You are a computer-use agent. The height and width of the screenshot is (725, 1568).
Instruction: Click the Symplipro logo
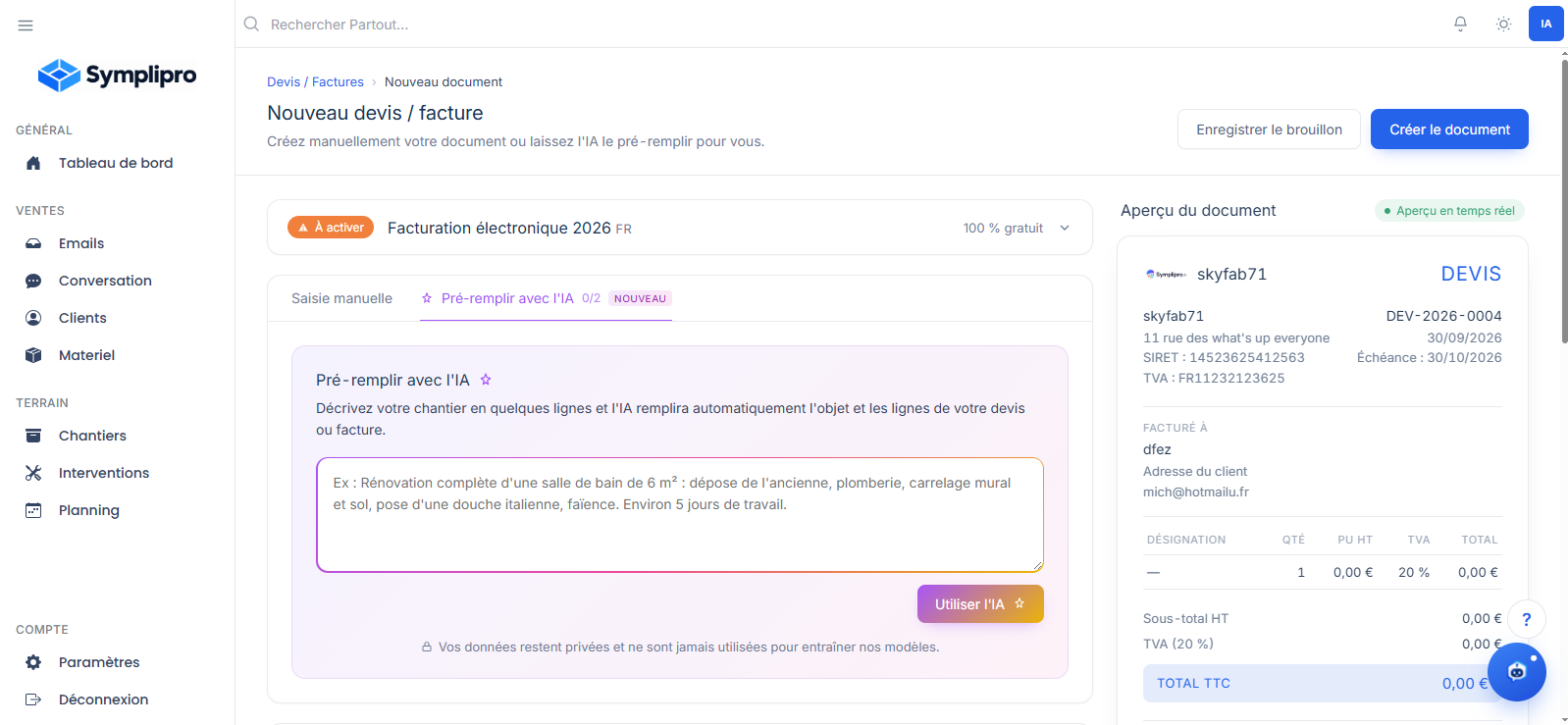(x=117, y=75)
